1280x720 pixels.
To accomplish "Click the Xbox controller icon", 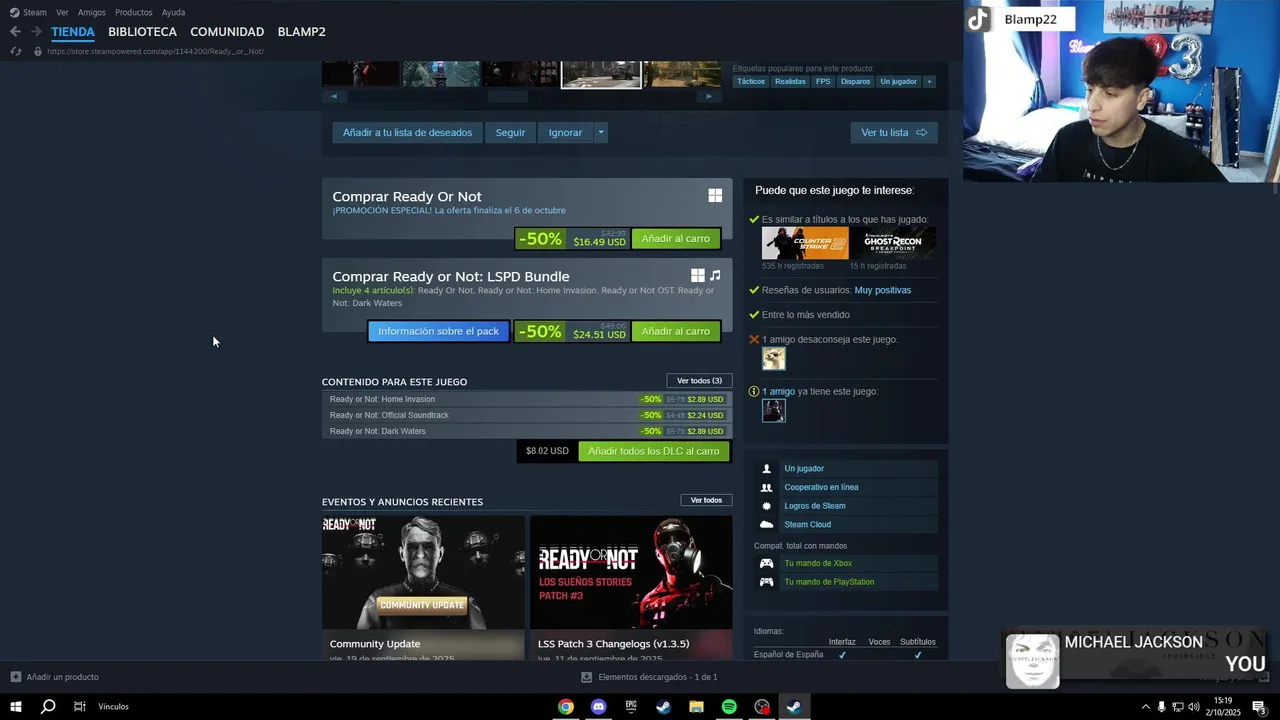I will (x=766, y=563).
